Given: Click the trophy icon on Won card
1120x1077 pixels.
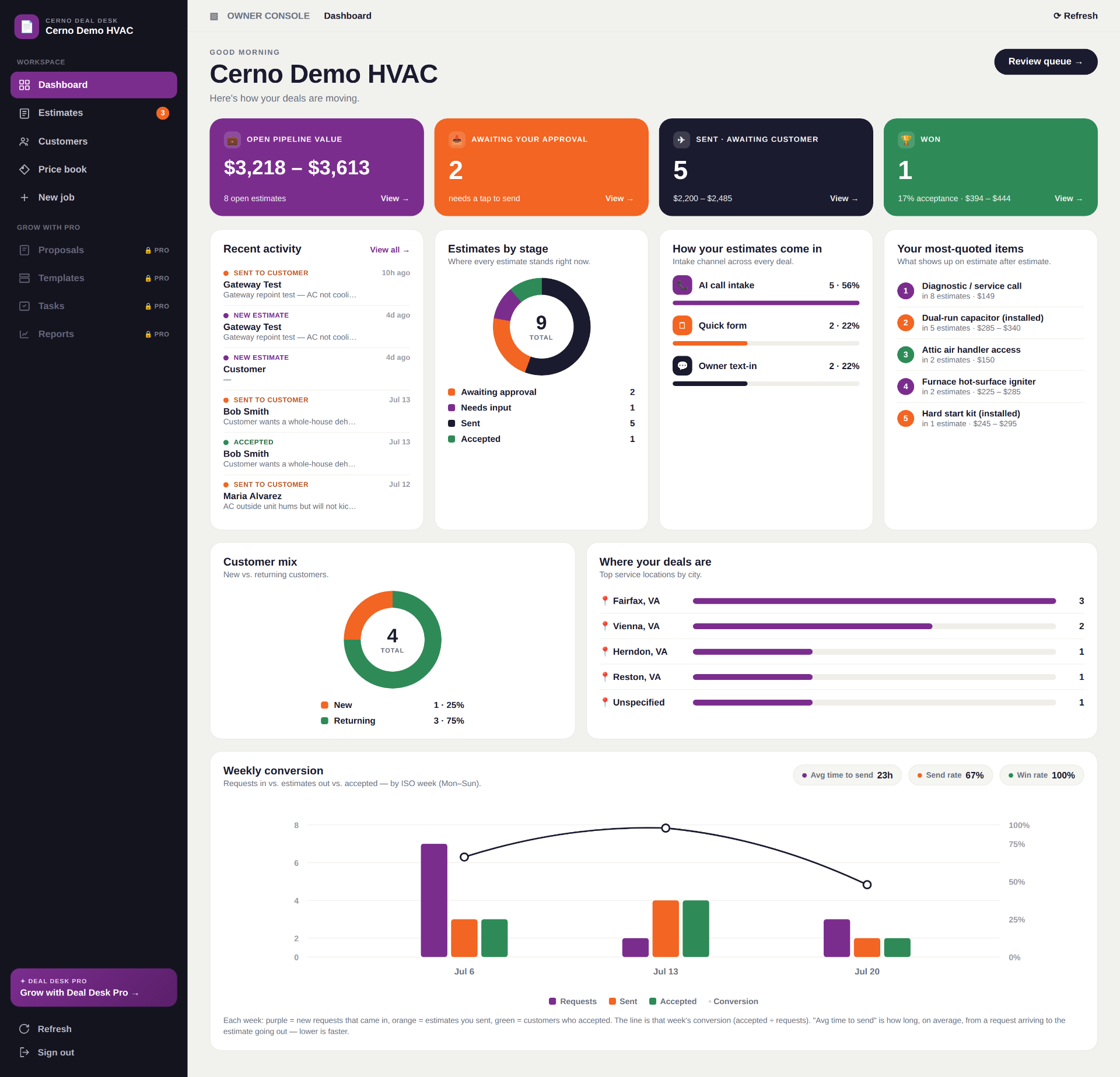Looking at the screenshot, I should pos(906,139).
